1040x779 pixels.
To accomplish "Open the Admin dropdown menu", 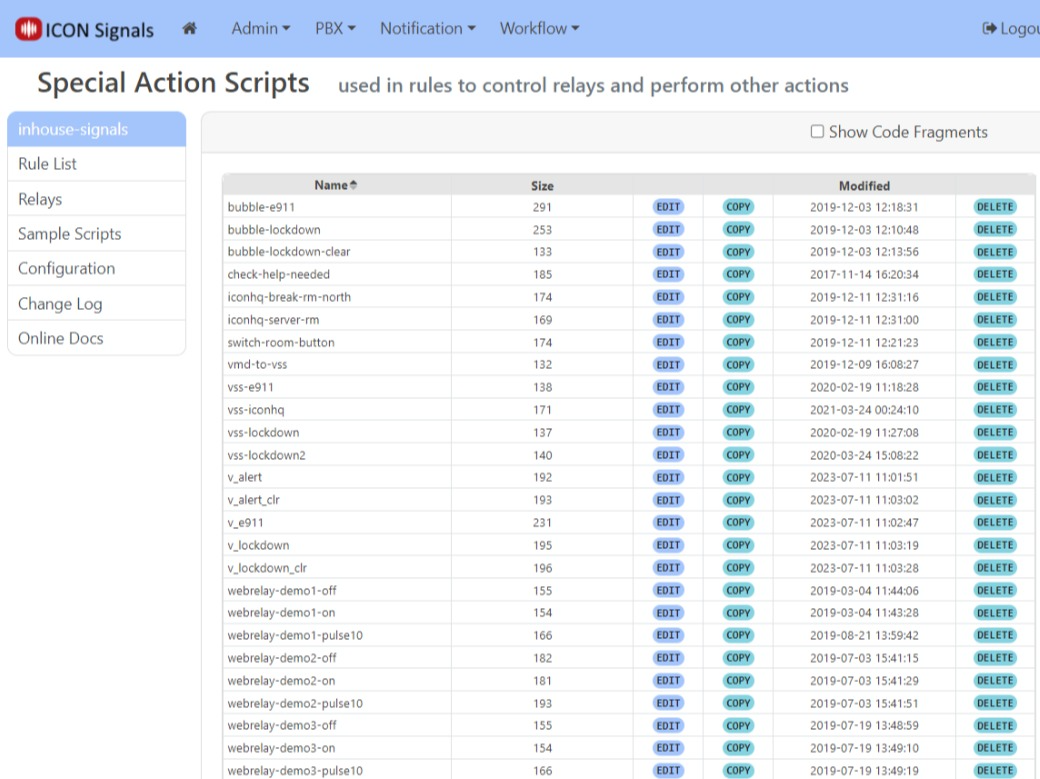I will tap(260, 28).
